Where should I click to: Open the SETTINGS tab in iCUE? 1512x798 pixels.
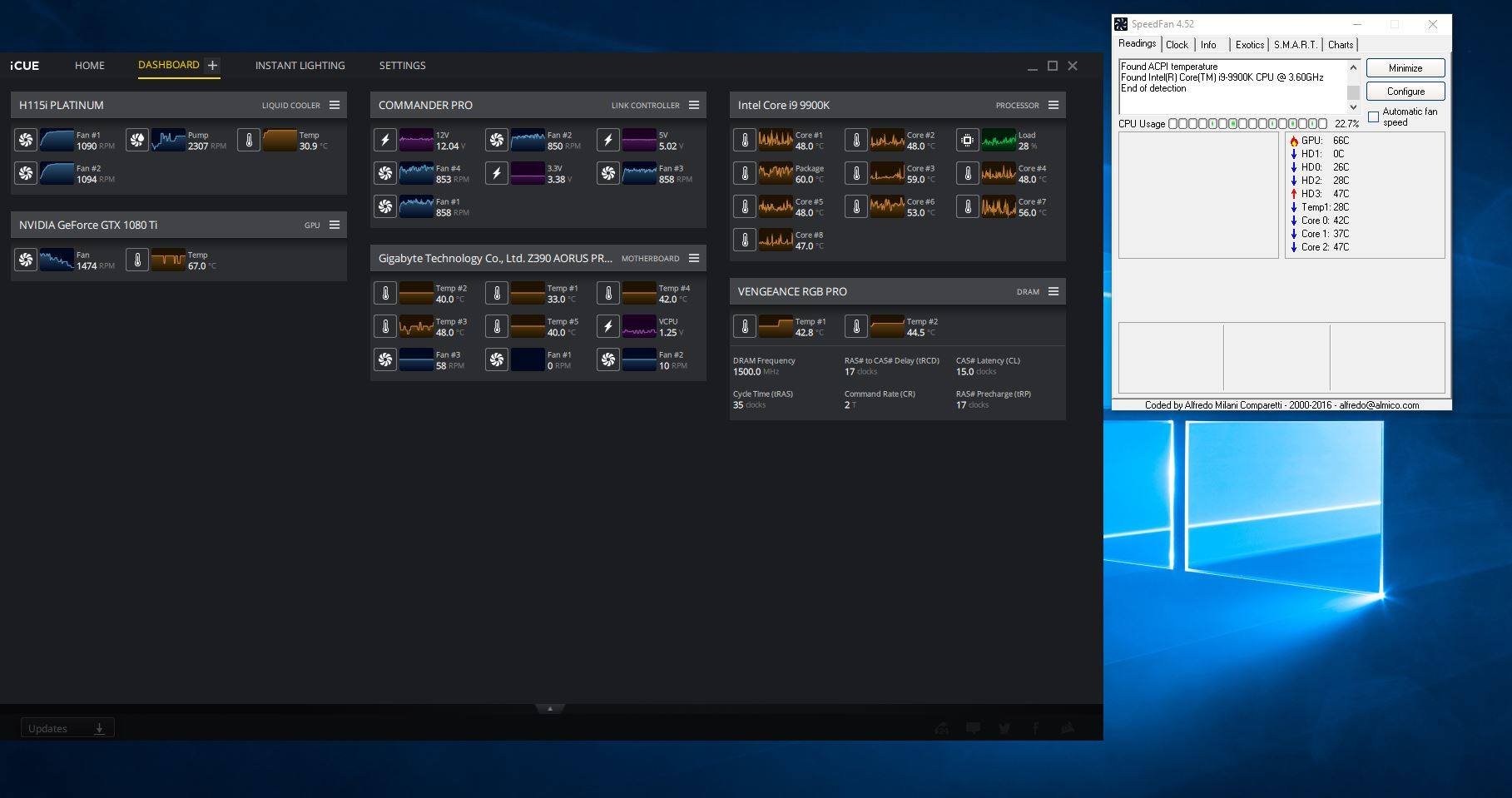[x=402, y=65]
